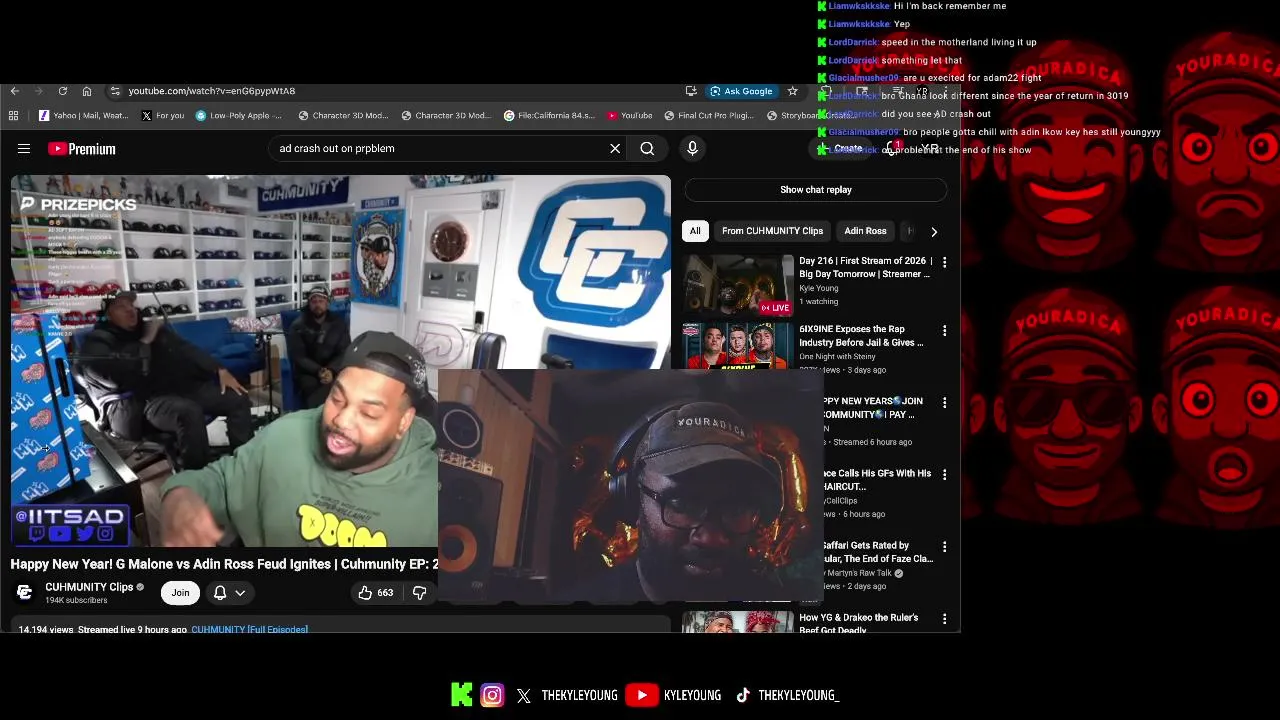1280x720 pixels.
Task: Expand notification bell options for channel
Action: 240,593
